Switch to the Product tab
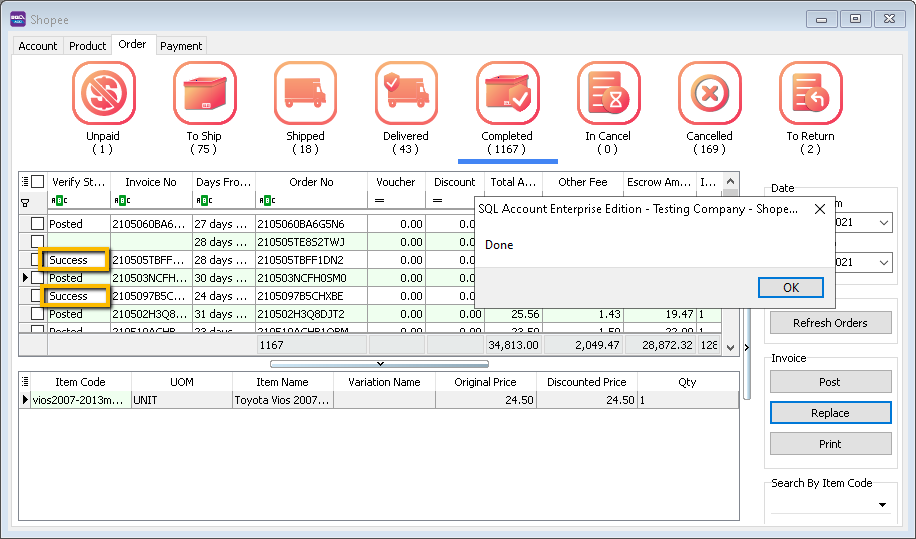 click(x=88, y=46)
